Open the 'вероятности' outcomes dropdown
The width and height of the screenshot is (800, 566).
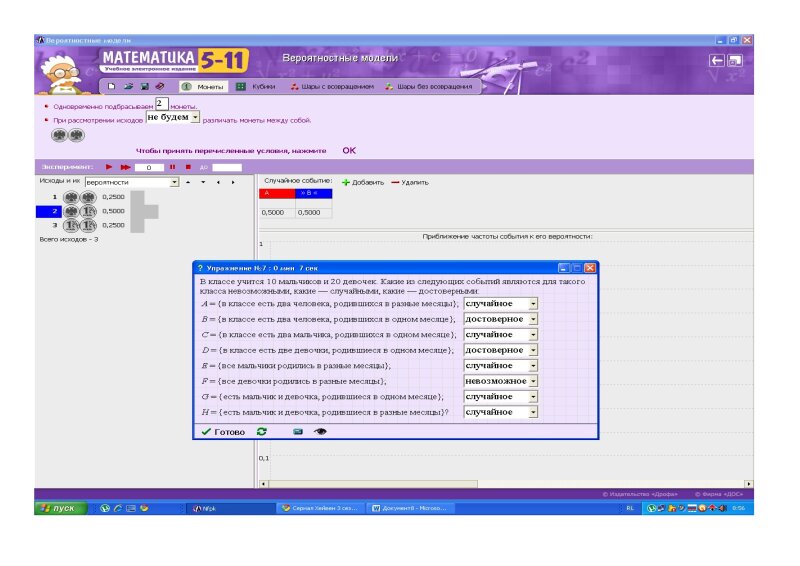tap(174, 182)
